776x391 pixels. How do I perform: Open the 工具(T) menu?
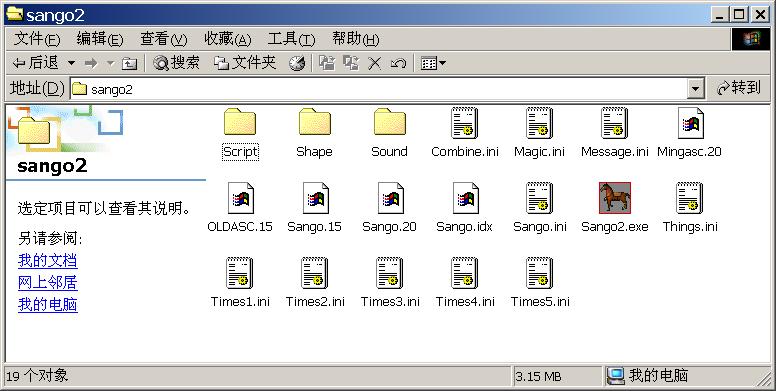(x=291, y=39)
